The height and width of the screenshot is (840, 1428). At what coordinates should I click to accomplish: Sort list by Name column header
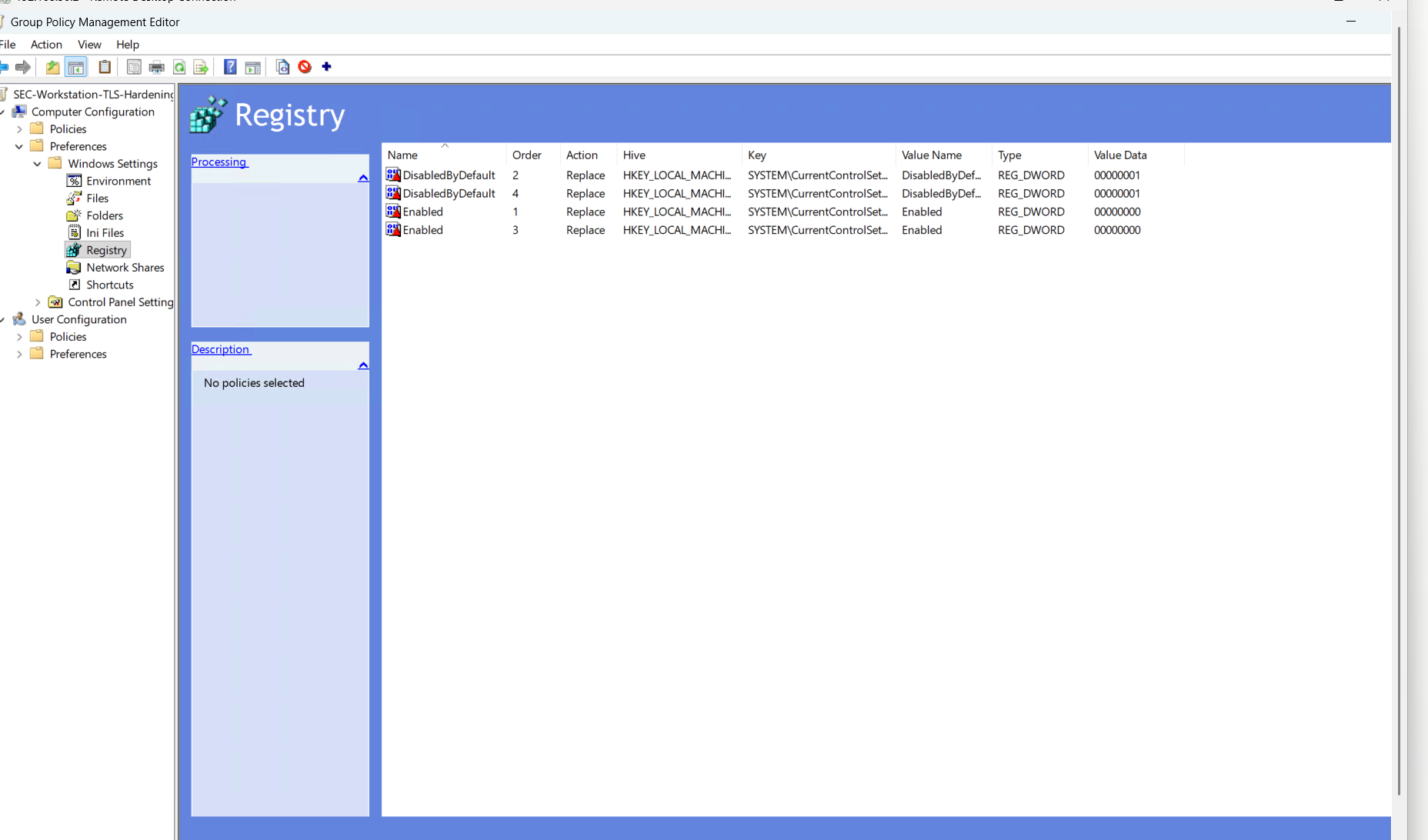[x=445, y=155]
